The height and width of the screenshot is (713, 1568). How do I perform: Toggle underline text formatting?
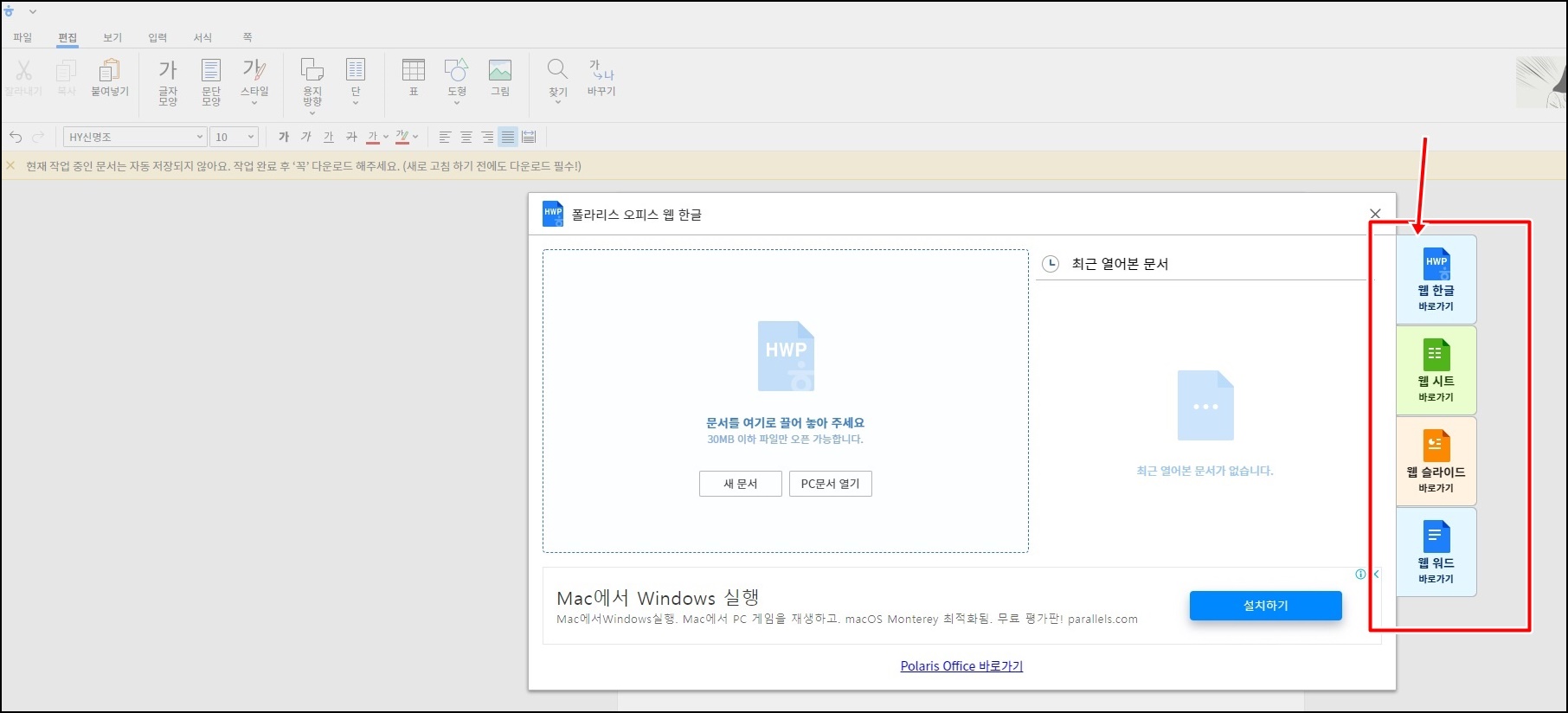click(329, 137)
